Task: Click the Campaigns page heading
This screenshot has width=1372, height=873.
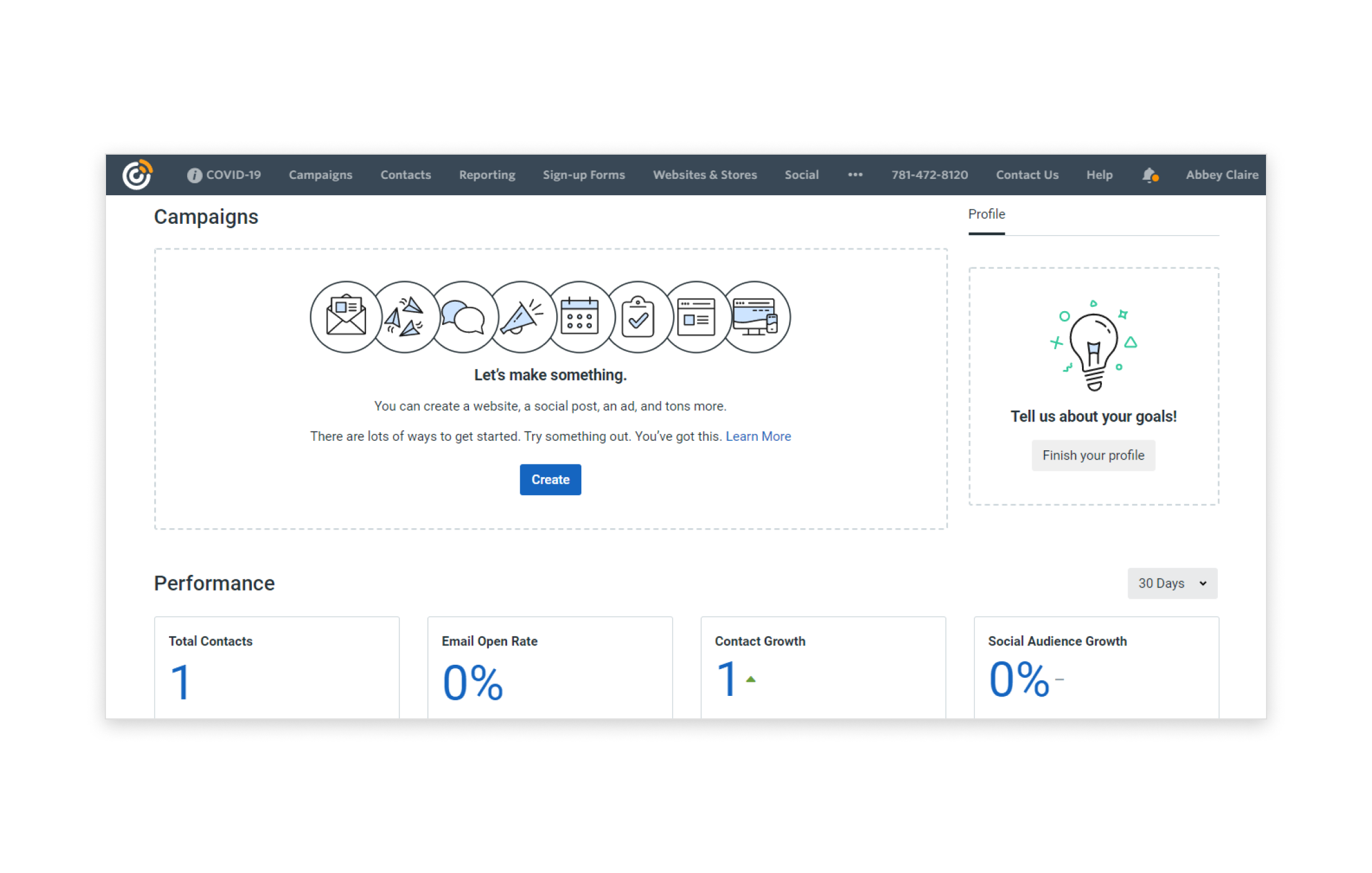Action: (206, 216)
